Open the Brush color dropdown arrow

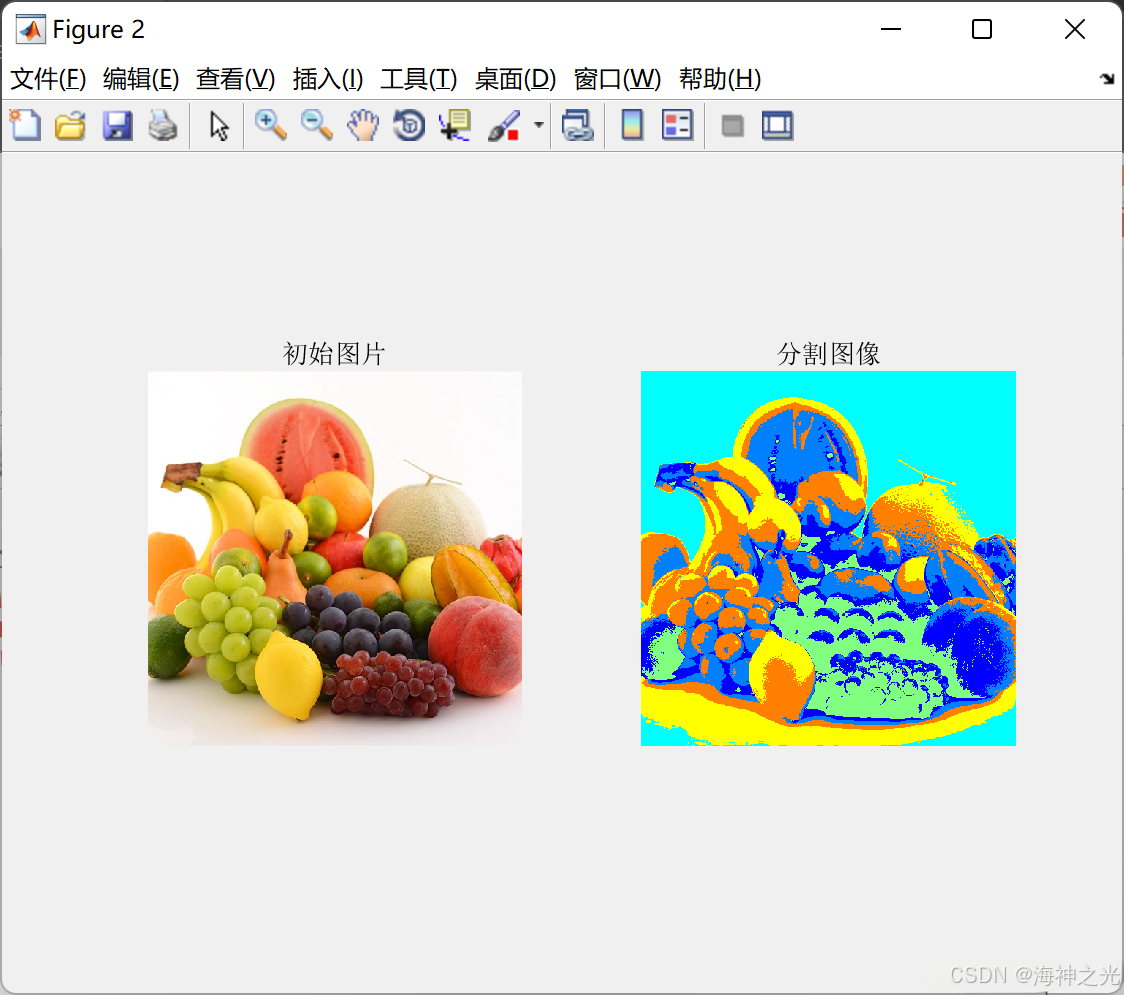[x=539, y=125]
